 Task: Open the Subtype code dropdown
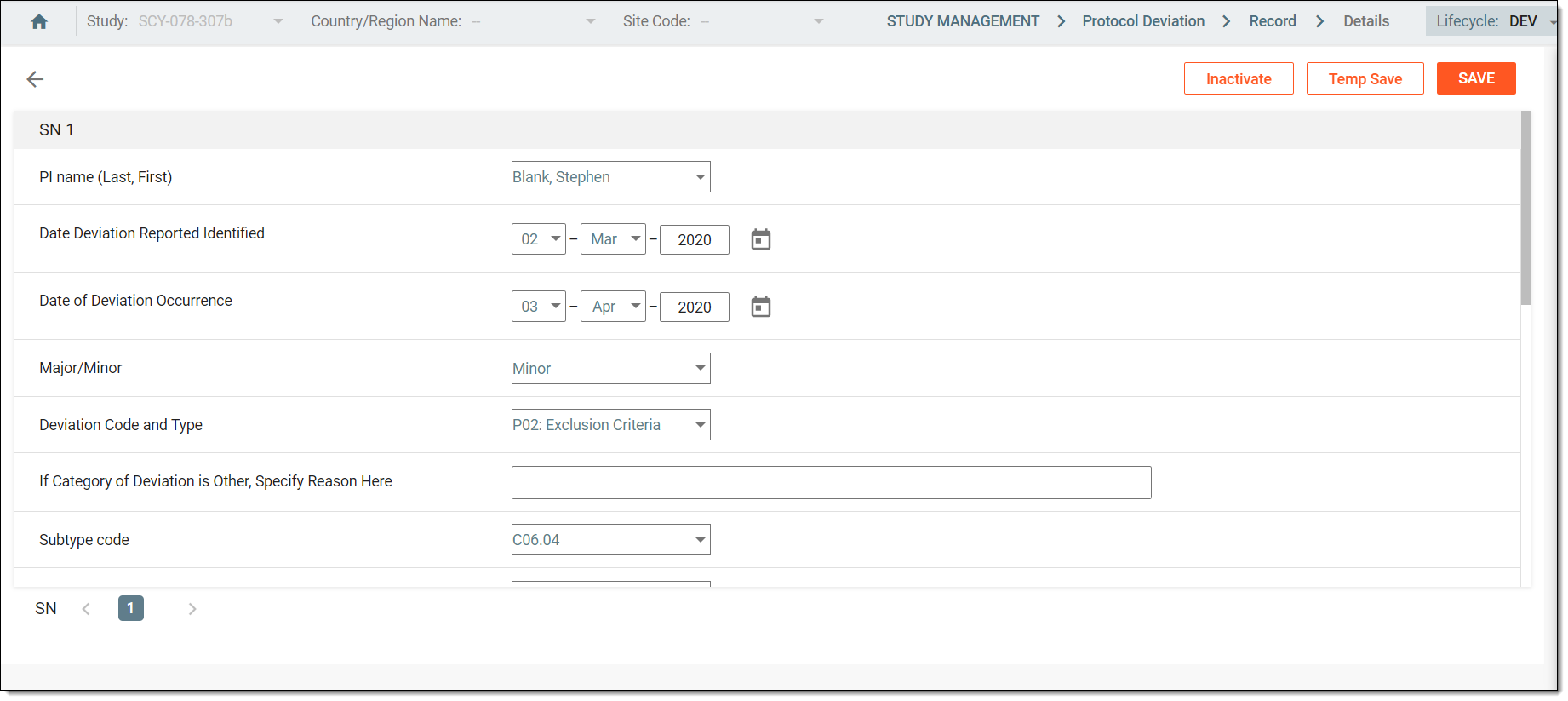click(611, 540)
